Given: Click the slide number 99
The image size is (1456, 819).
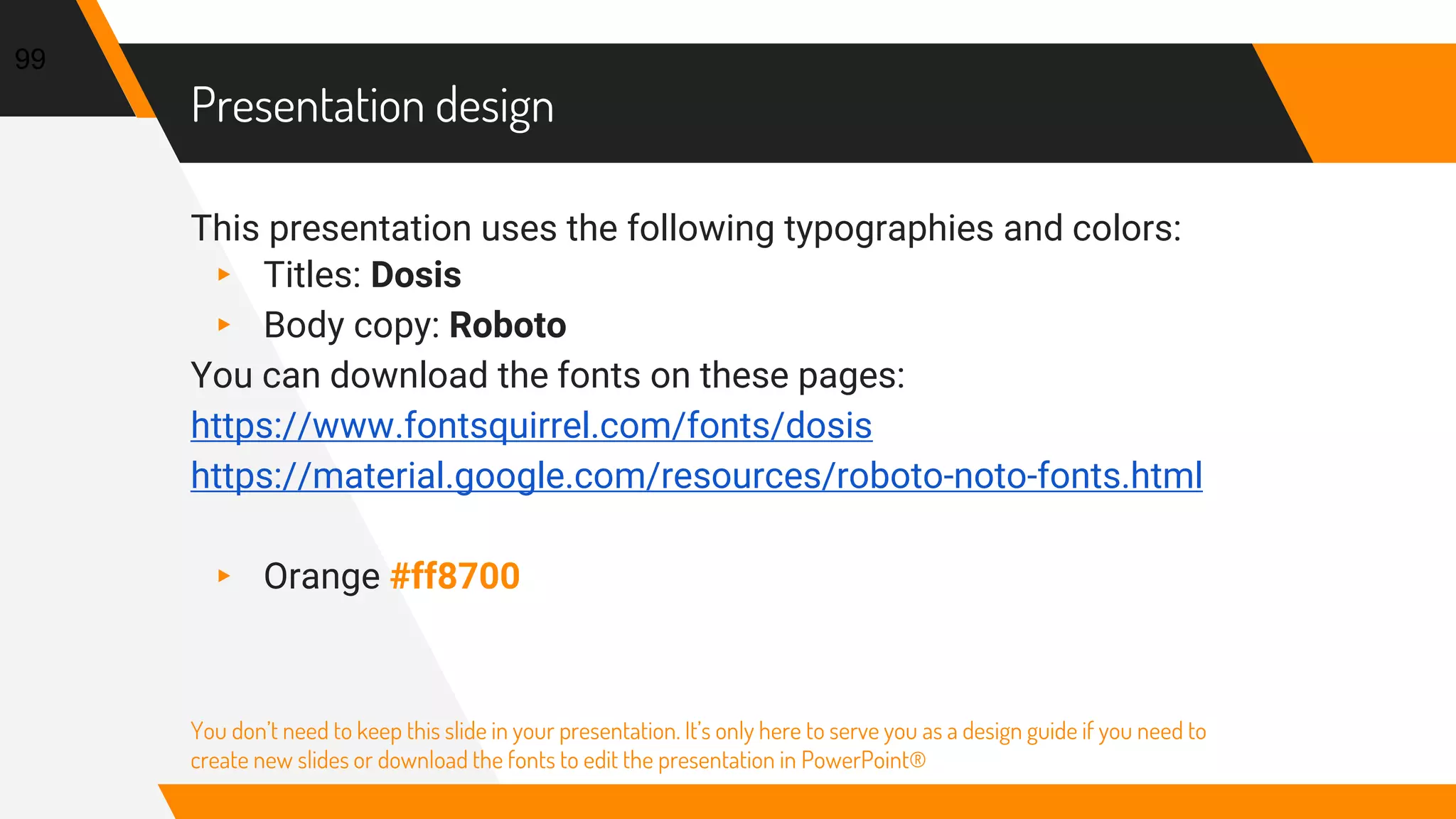Looking at the screenshot, I should tap(31, 59).
